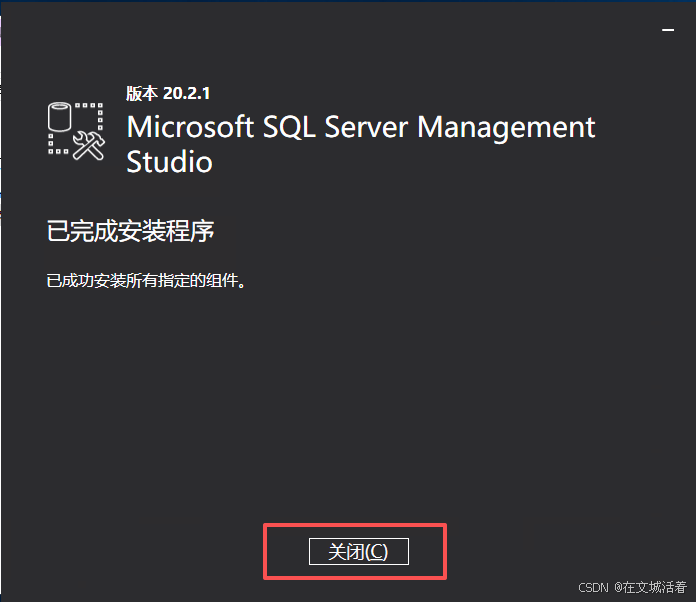
Task: Click the message 已成功安装所有指定的组件。
Action: click(x=146, y=281)
